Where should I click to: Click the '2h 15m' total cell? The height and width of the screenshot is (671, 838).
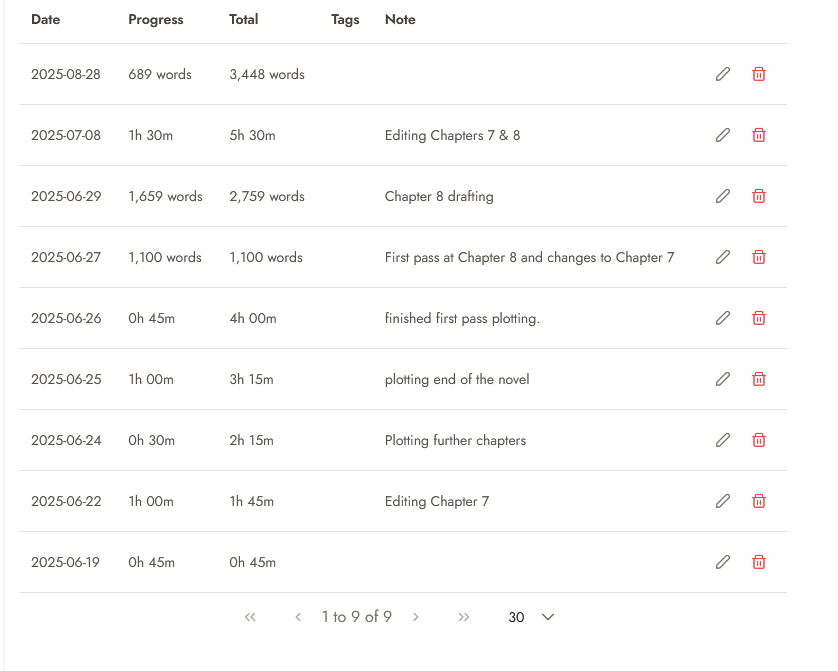(x=251, y=440)
